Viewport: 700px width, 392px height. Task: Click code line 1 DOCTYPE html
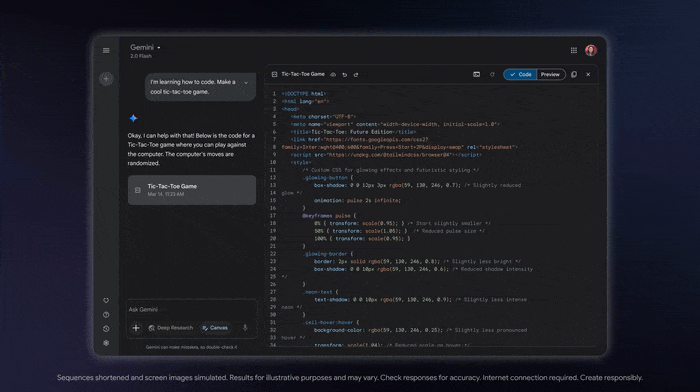pyautogui.click(x=304, y=94)
